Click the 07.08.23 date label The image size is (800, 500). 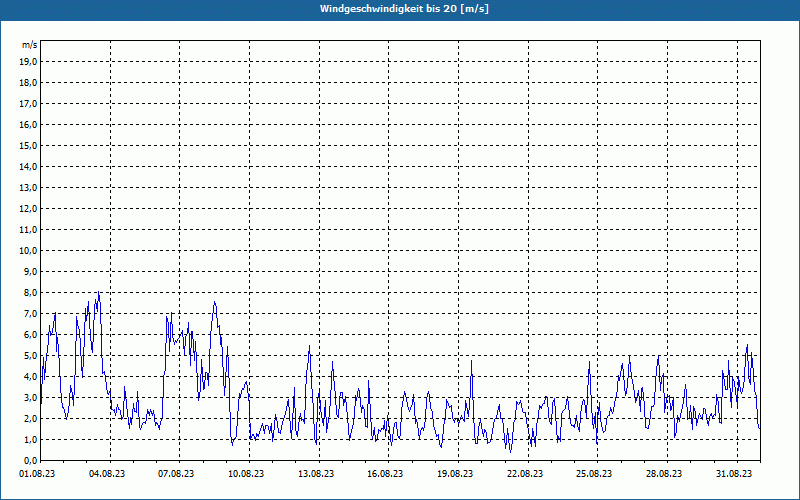(x=177, y=473)
